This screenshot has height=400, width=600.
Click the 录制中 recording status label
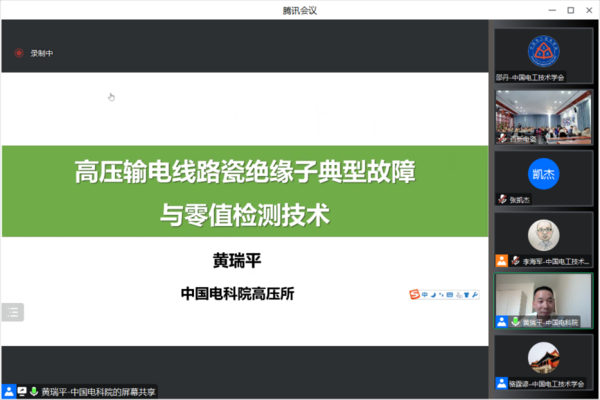coord(41,53)
